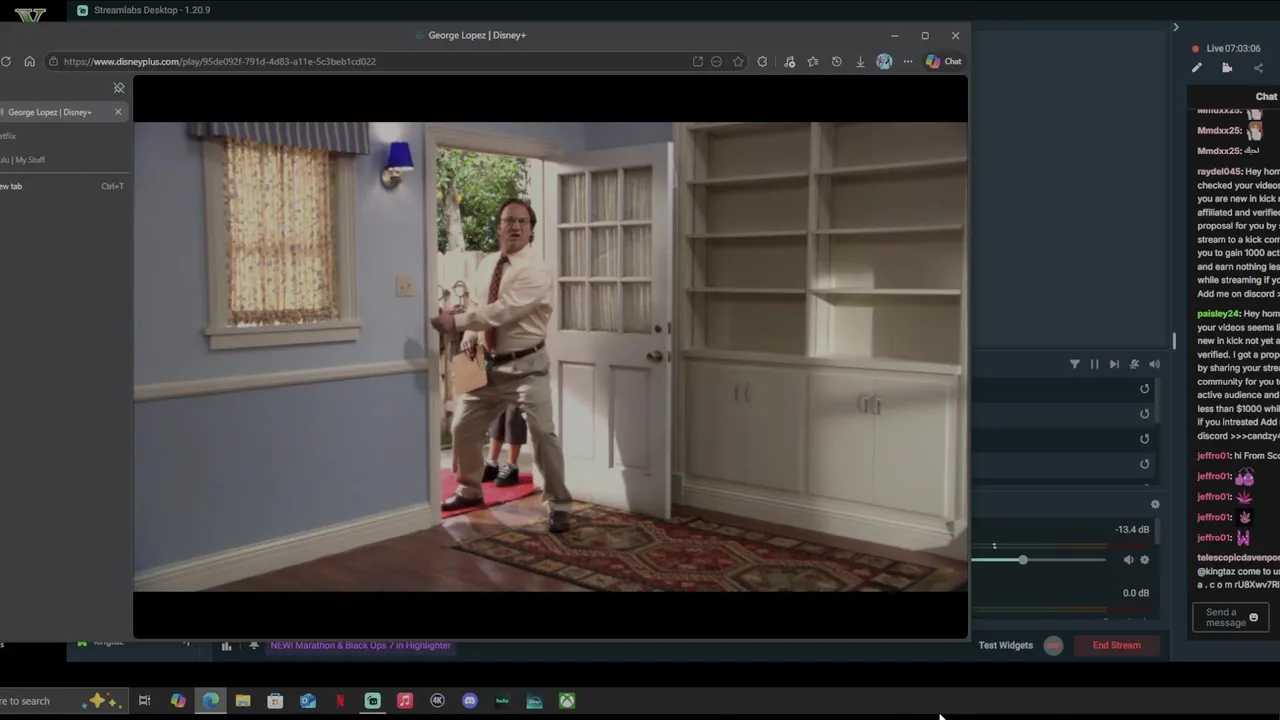
Task: Open Copilot Chat in browser
Action: pyautogui.click(x=943, y=61)
